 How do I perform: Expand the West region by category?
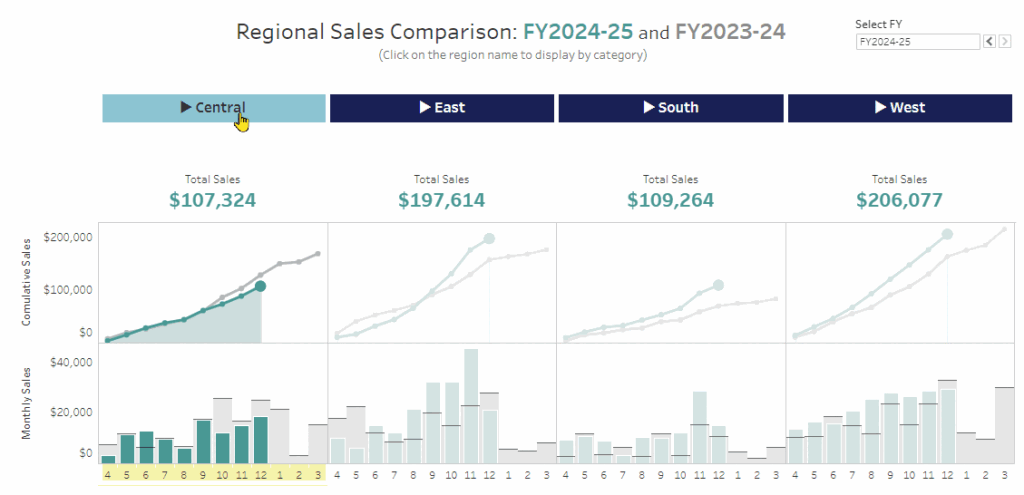point(900,108)
